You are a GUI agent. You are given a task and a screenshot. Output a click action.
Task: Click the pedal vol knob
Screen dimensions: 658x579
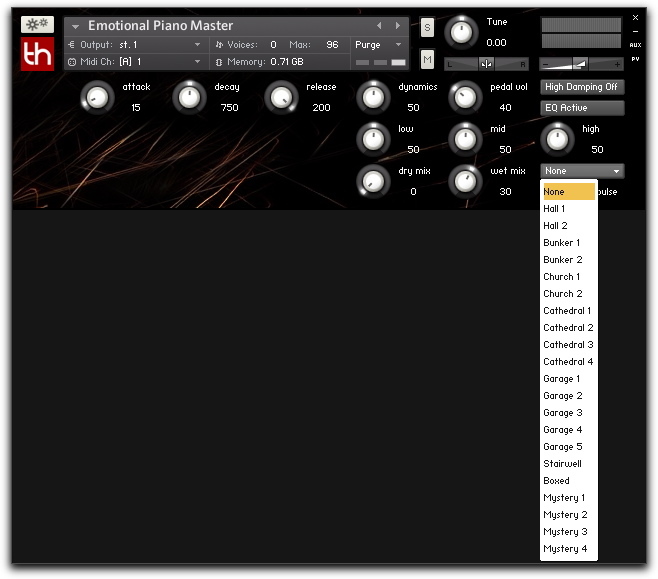(465, 97)
